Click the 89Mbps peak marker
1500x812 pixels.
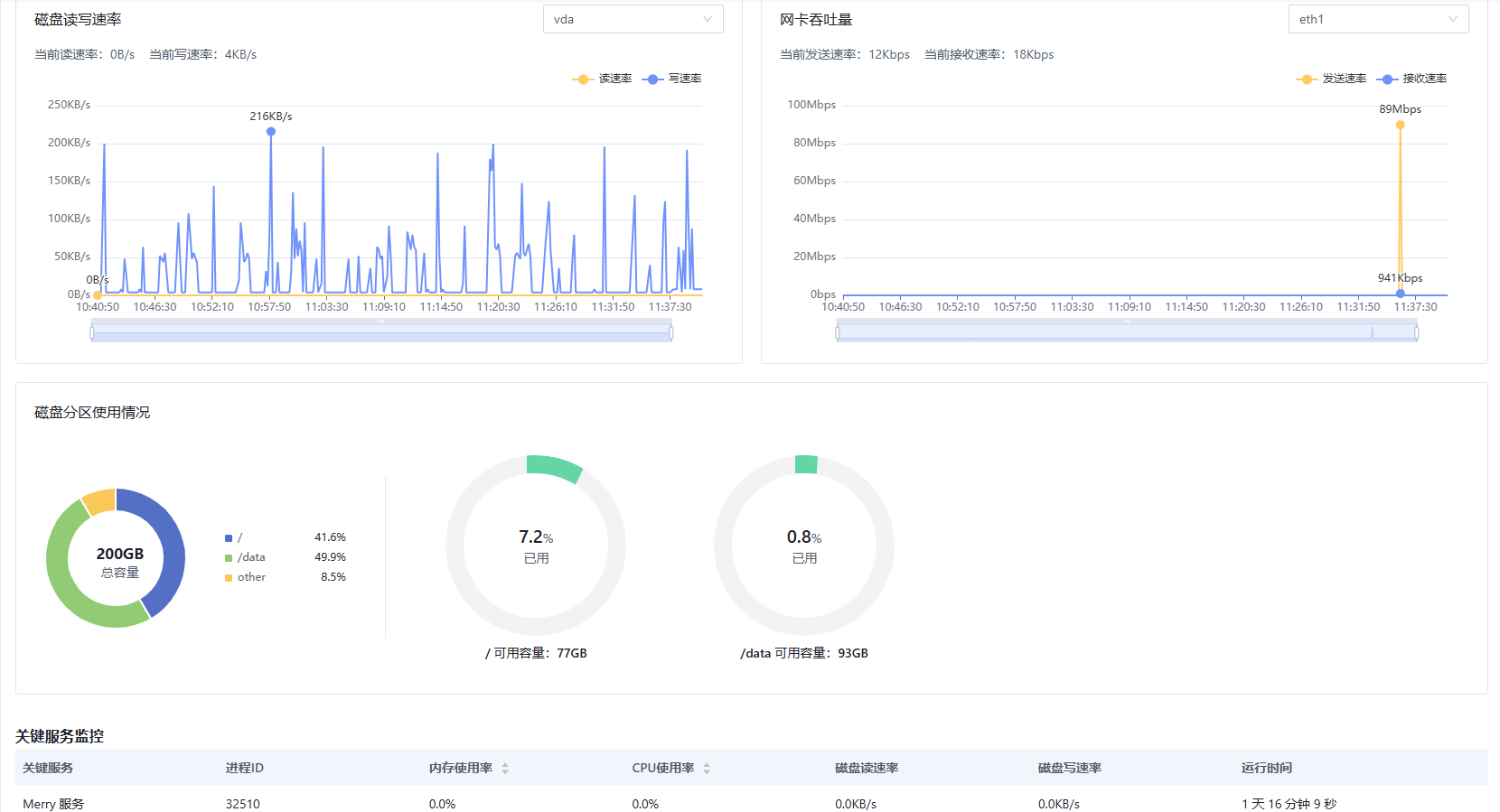click(1400, 126)
